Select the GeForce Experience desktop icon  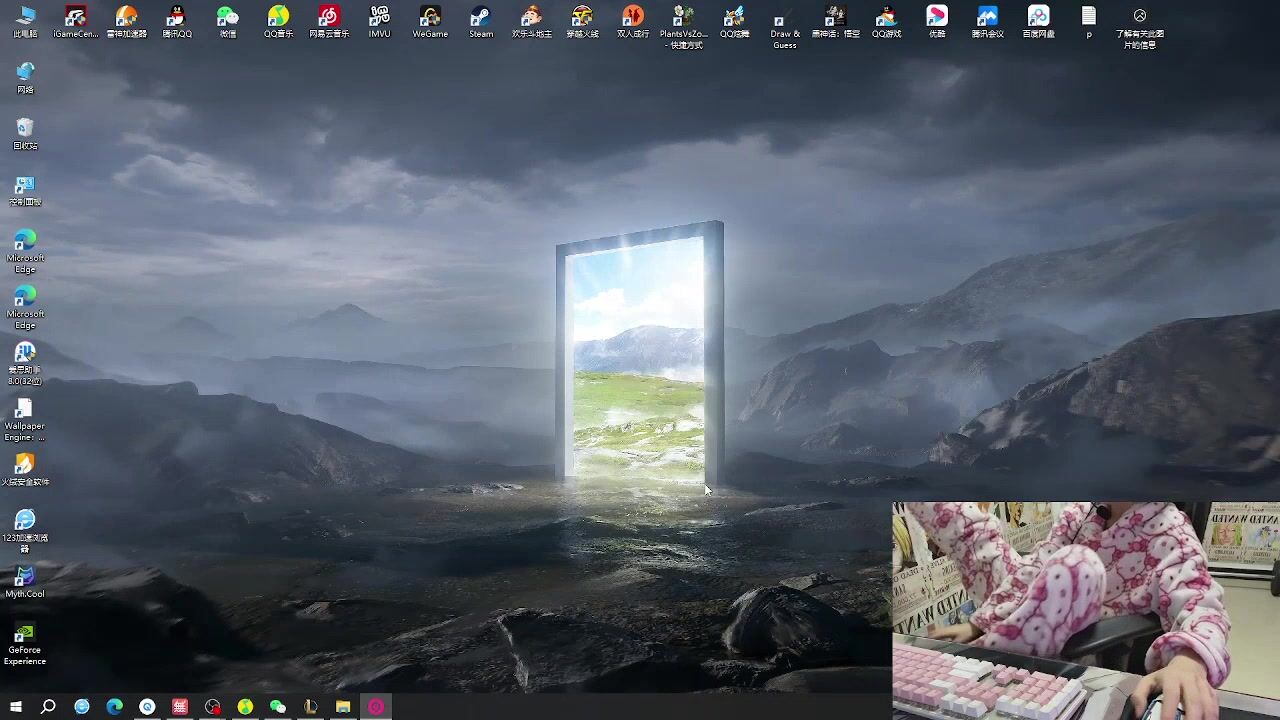pos(25,640)
